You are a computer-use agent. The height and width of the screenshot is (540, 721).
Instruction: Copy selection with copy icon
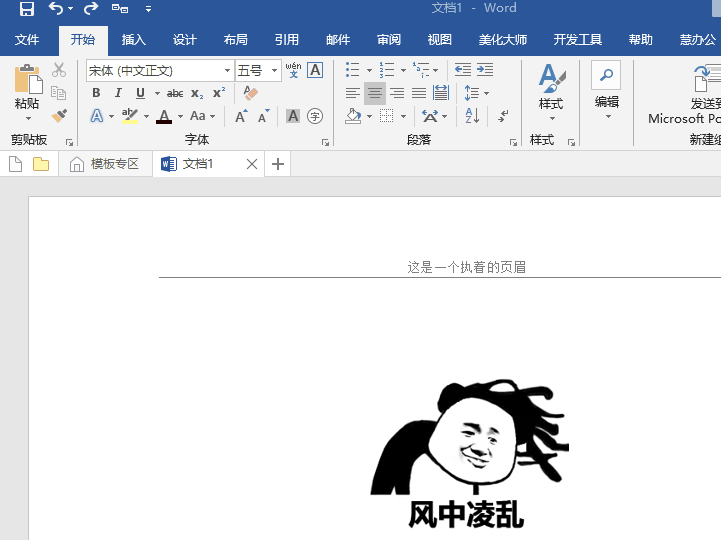pyautogui.click(x=58, y=93)
